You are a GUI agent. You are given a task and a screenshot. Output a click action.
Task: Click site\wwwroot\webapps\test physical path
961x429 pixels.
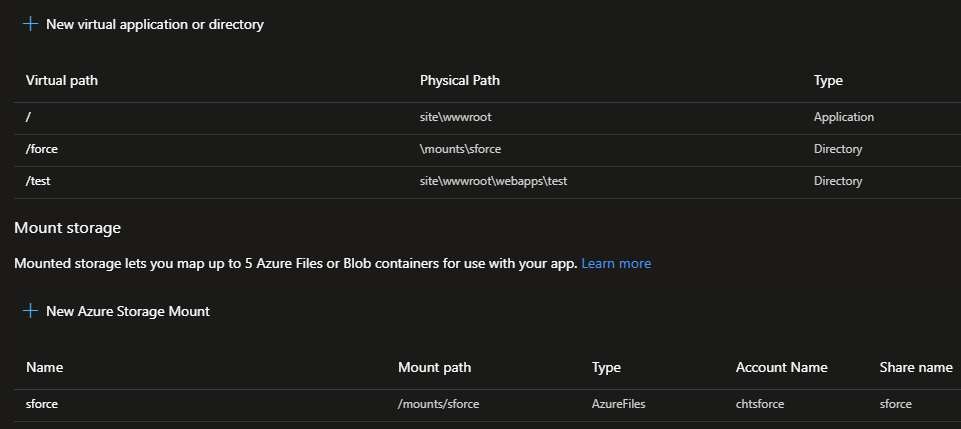tap(494, 181)
